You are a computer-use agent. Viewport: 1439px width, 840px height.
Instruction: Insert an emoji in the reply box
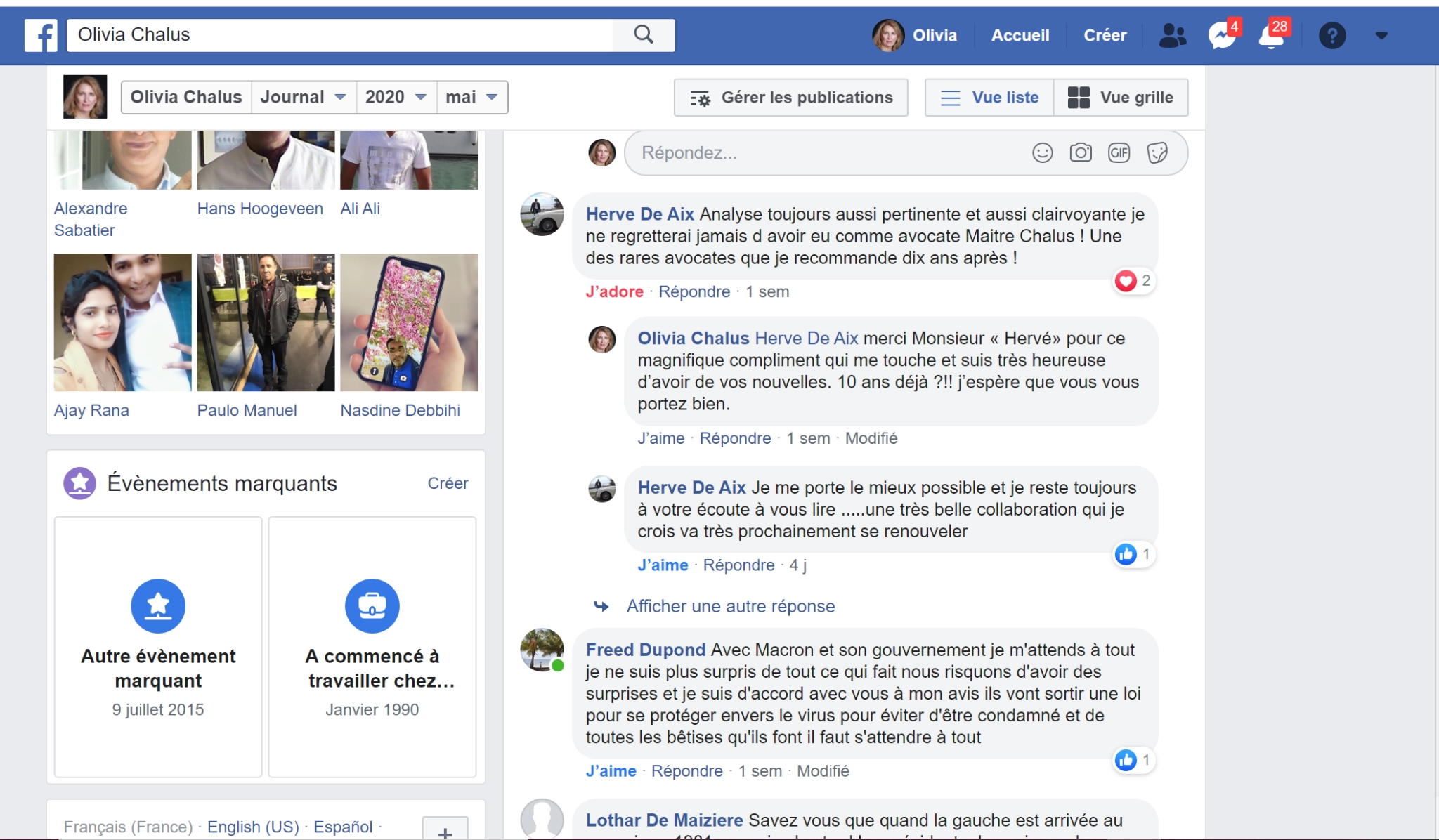[x=1042, y=152]
